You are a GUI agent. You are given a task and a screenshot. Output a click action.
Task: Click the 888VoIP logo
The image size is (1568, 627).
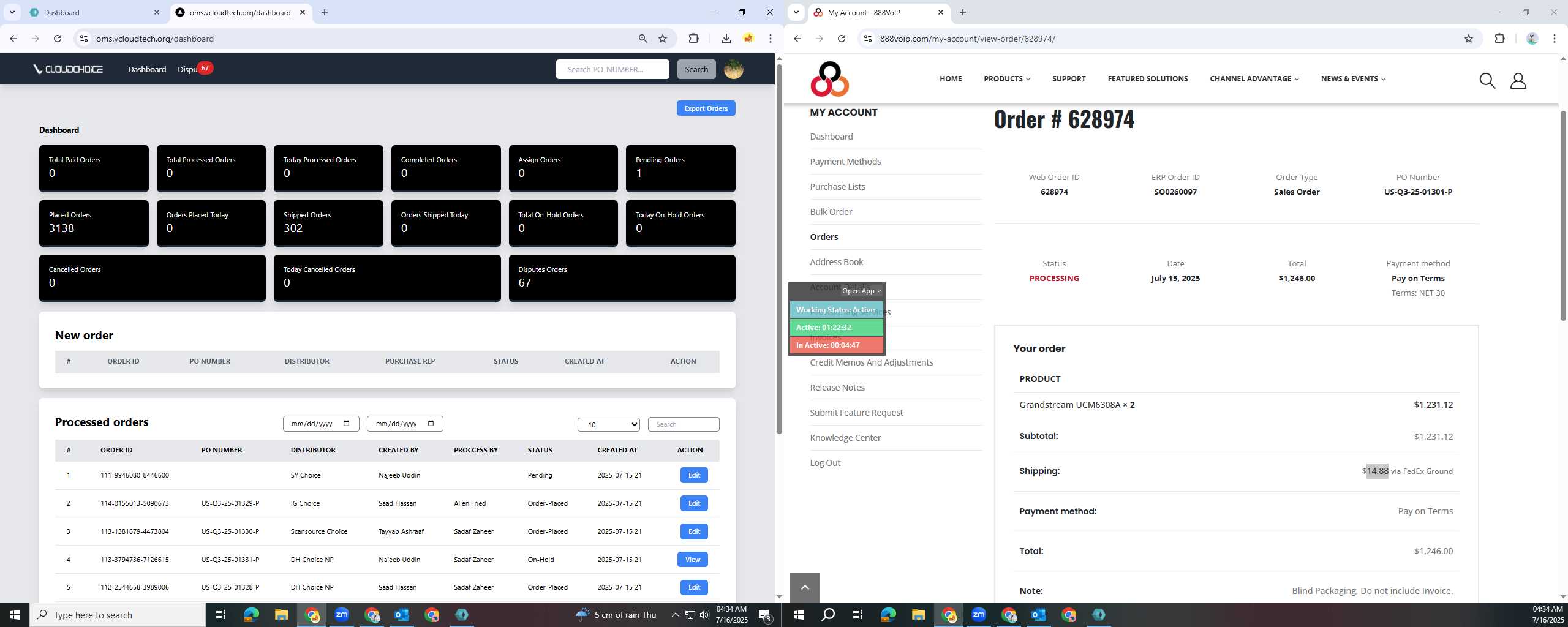pyautogui.click(x=829, y=79)
